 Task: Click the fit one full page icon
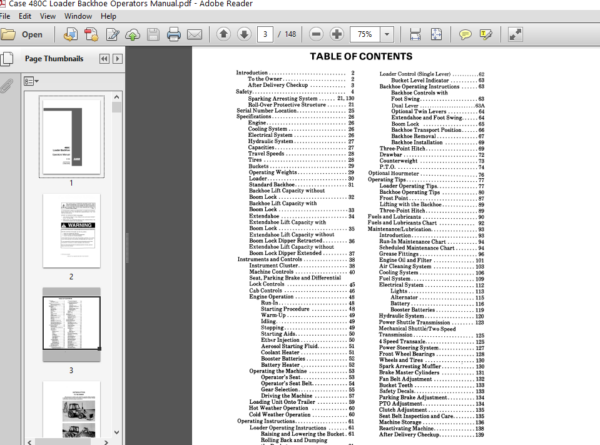click(436, 34)
